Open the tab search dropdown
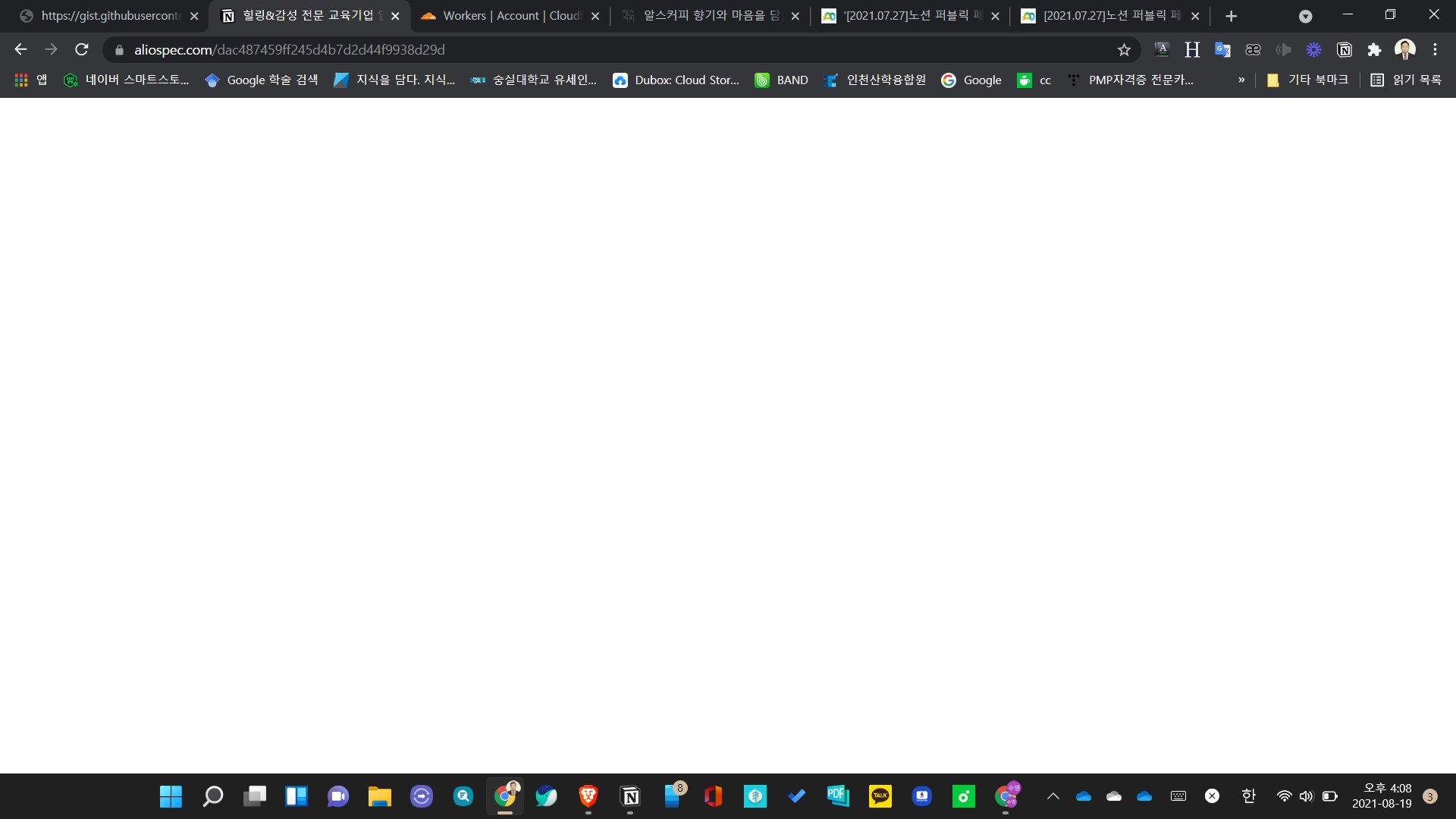Screen dimensions: 1456x819 (1305, 16)
